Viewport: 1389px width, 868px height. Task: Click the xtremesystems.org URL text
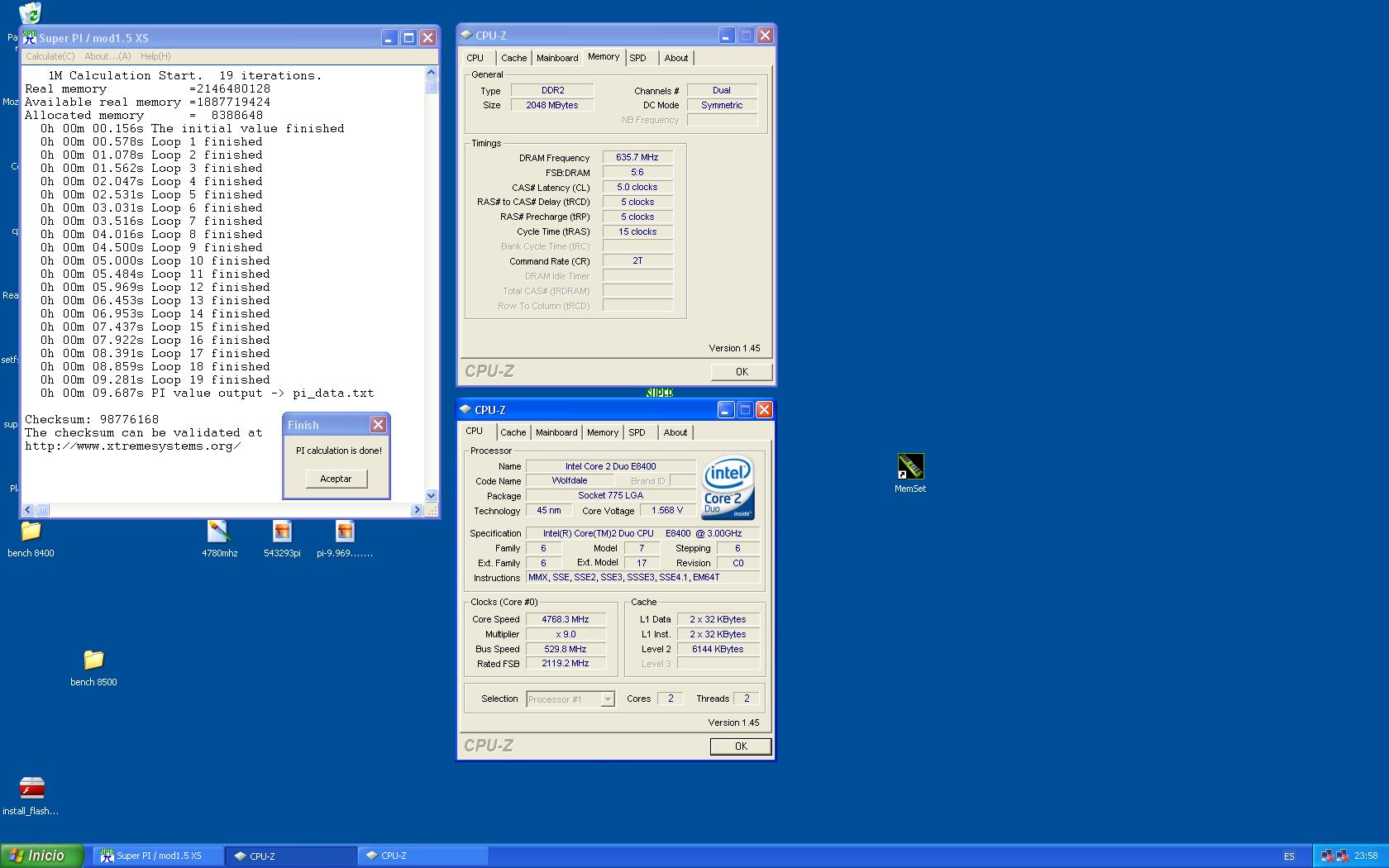[x=133, y=446]
